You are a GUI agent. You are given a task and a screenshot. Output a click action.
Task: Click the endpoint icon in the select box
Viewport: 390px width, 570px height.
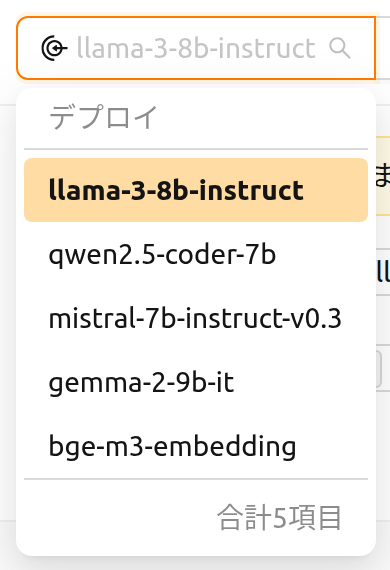click(54, 48)
